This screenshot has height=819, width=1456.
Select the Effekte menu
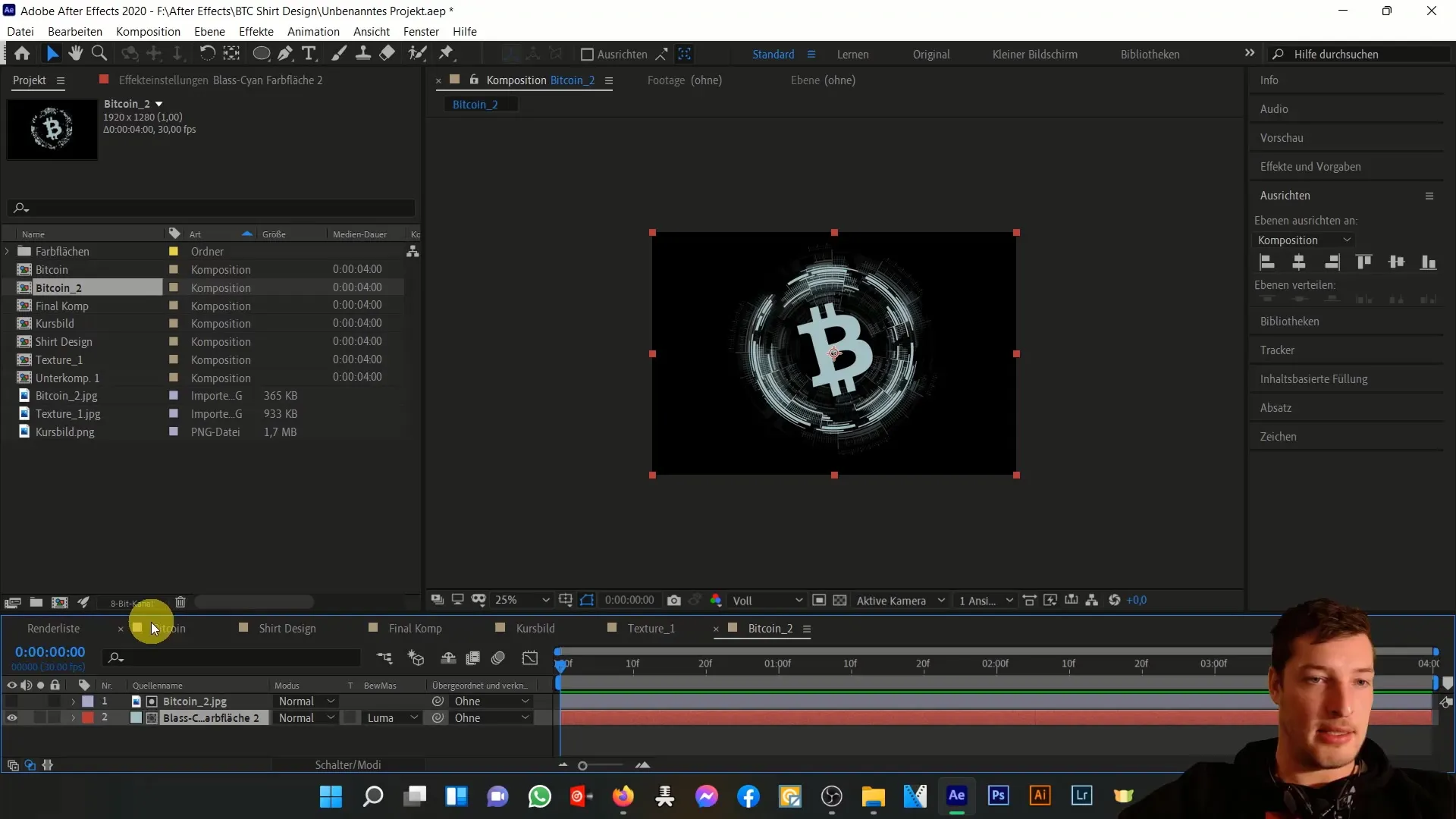[255, 31]
